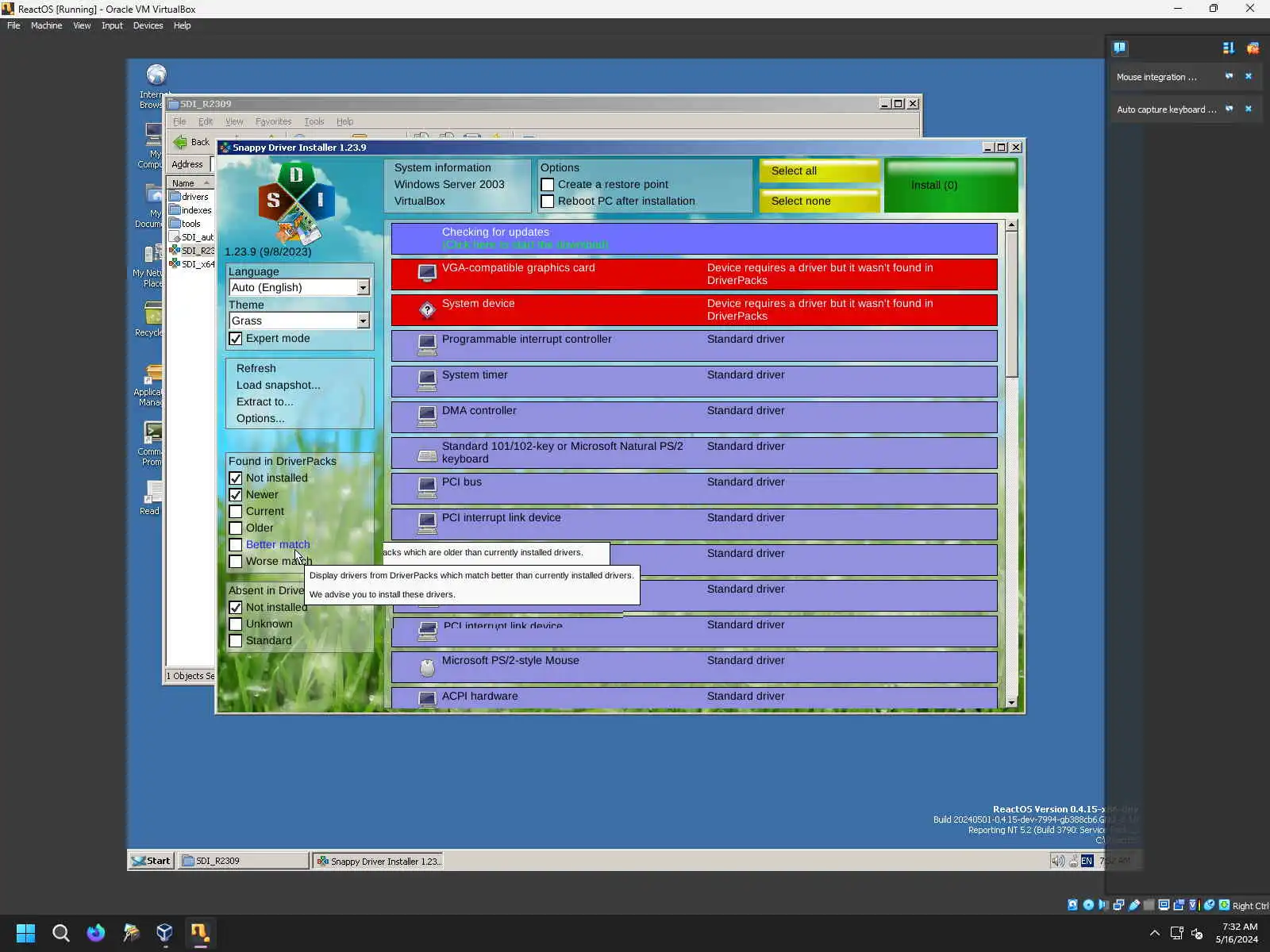Image resolution: width=1270 pixels, height=952 pixels.
Task: Click the Microsoft PS/2-style Mouse icon
Action: click(x=427, y=668)
